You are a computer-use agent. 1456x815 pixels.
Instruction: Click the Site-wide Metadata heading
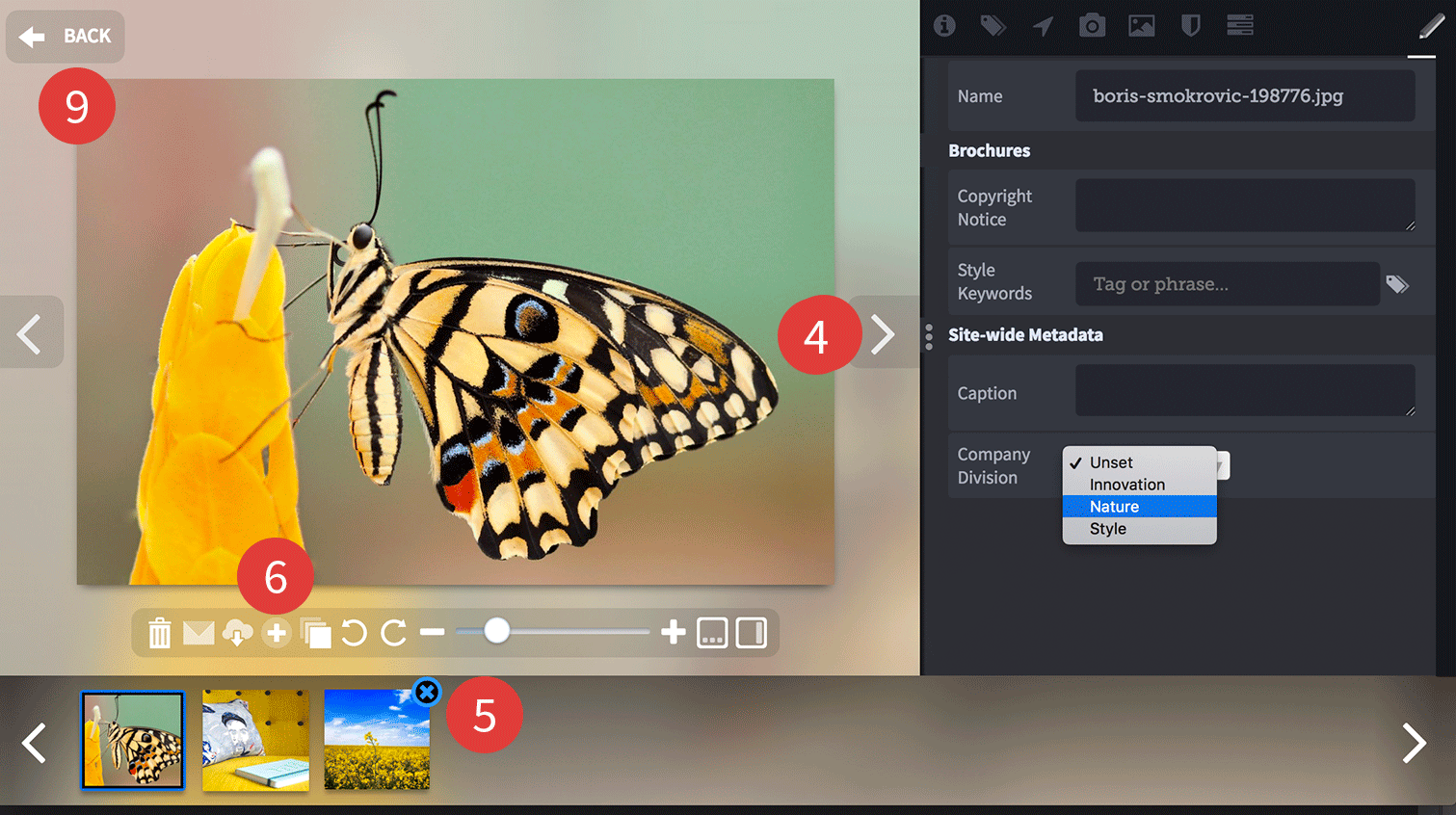tap(1025, 335)
